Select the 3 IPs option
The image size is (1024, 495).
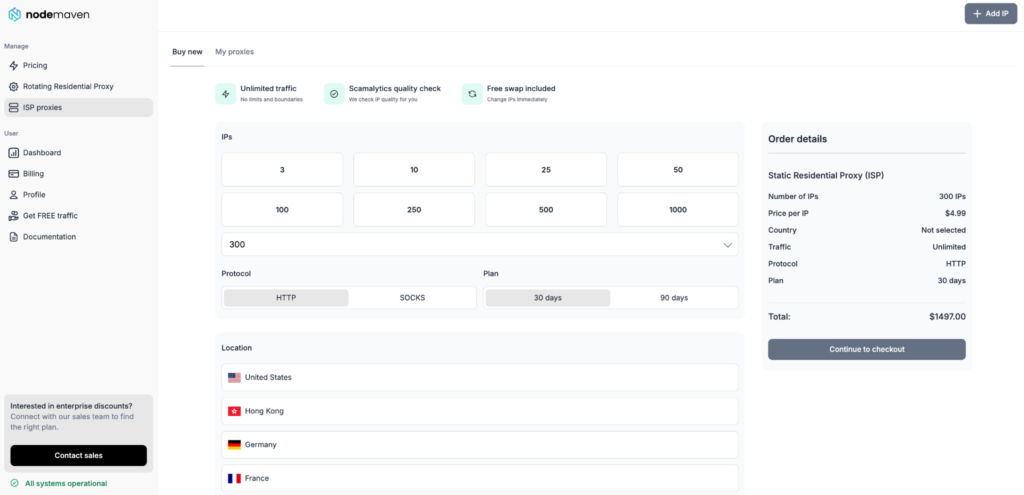tap(282, 170)
